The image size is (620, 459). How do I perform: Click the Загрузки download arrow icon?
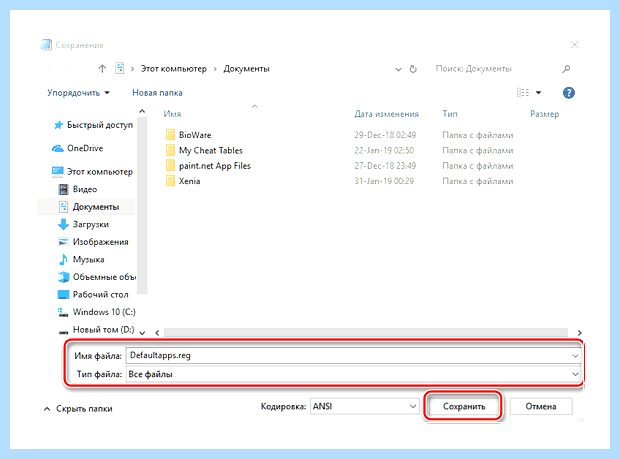pos(63,224)
